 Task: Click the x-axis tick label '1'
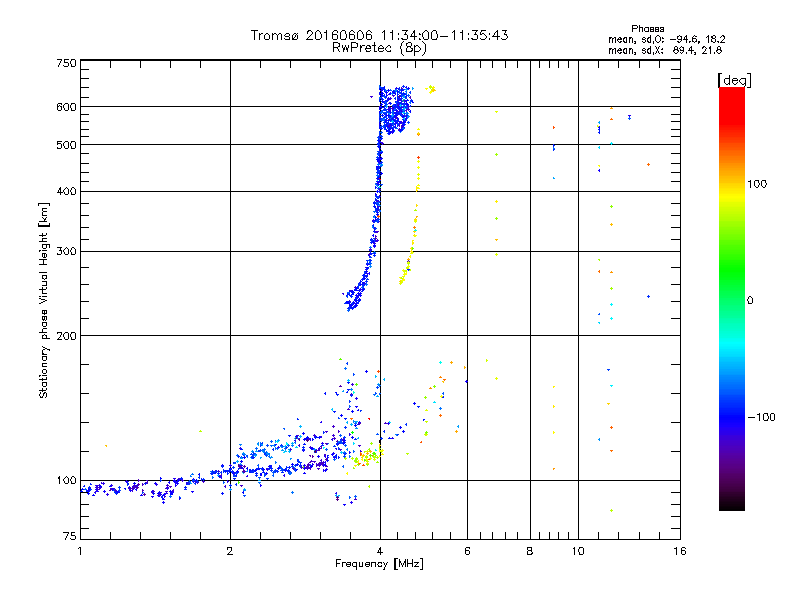click(80, 551)
